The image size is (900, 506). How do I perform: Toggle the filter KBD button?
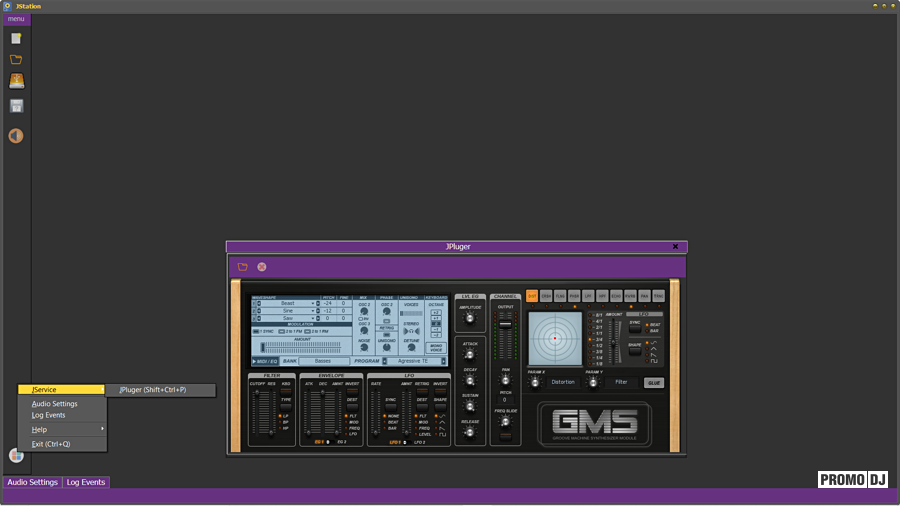[x=286, y=391]
